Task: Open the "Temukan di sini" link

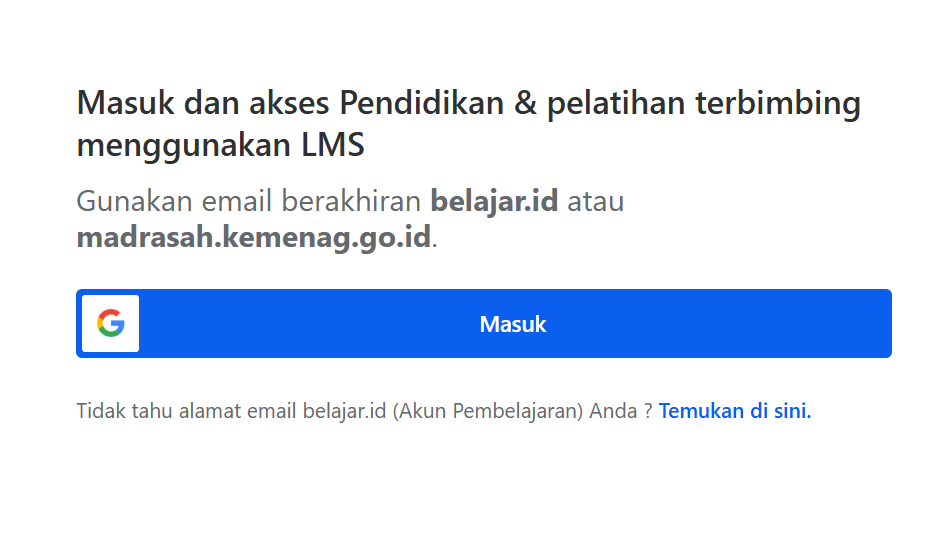Action: (735, 411)
